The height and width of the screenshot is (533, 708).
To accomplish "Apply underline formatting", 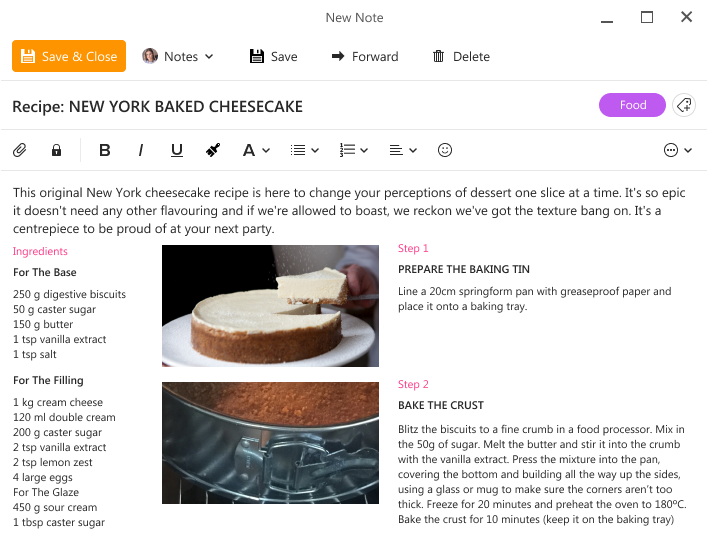I will [x=177, y=150].
